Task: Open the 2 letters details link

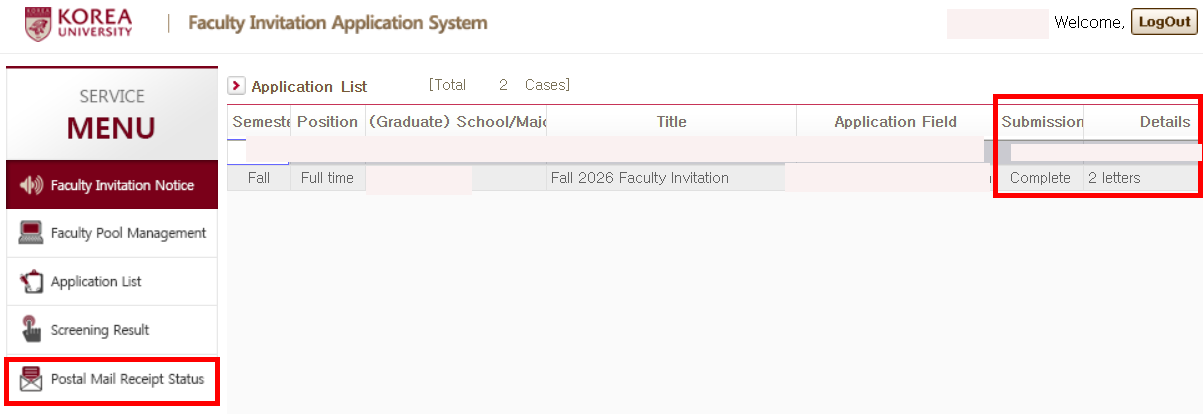Action: pyautogui.click(x=1114, y=178)
